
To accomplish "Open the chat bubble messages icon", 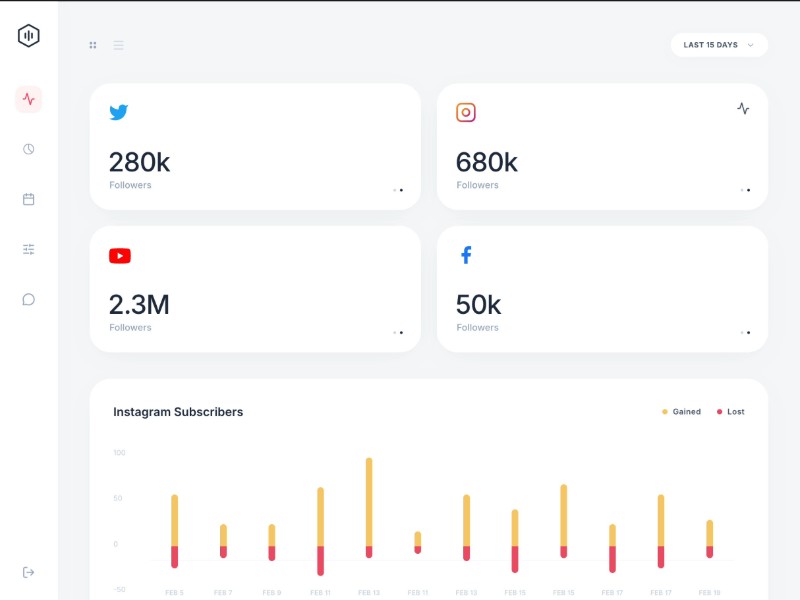I will click(29, 299).
